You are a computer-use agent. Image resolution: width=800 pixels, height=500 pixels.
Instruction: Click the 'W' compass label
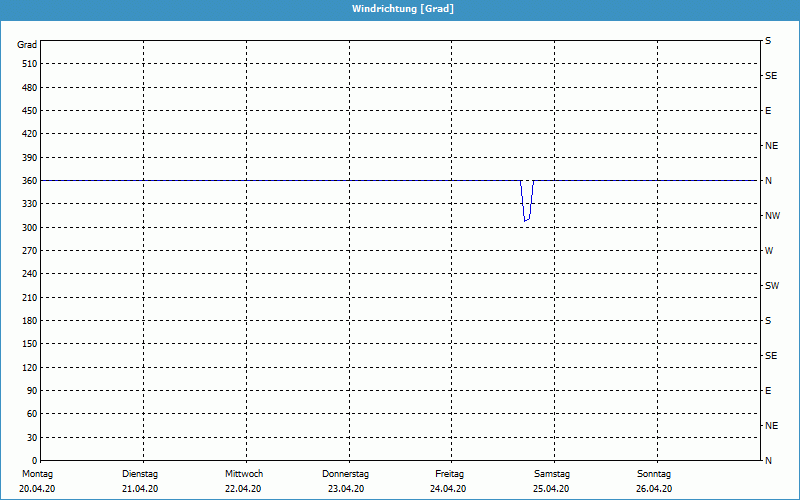pyautogui.click(x=769, y=251)
